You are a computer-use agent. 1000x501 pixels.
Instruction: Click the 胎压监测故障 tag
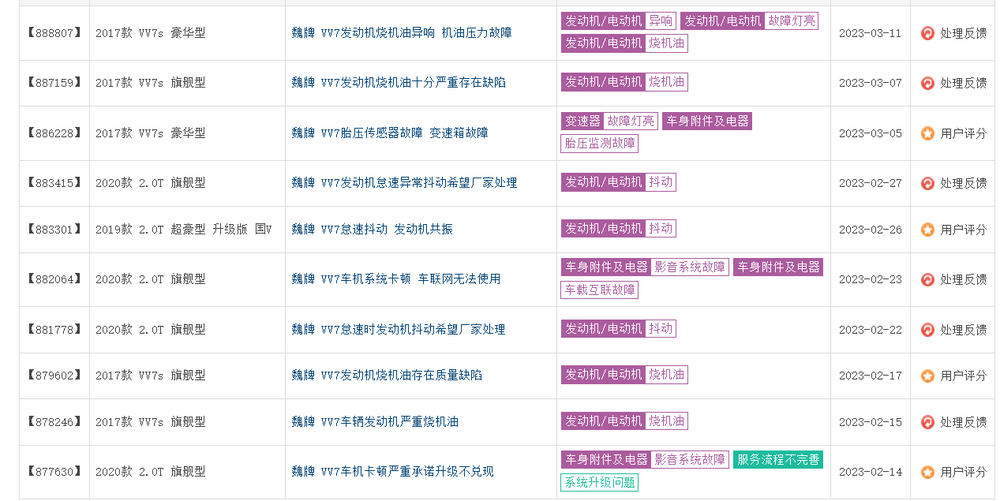coord(600,144)
